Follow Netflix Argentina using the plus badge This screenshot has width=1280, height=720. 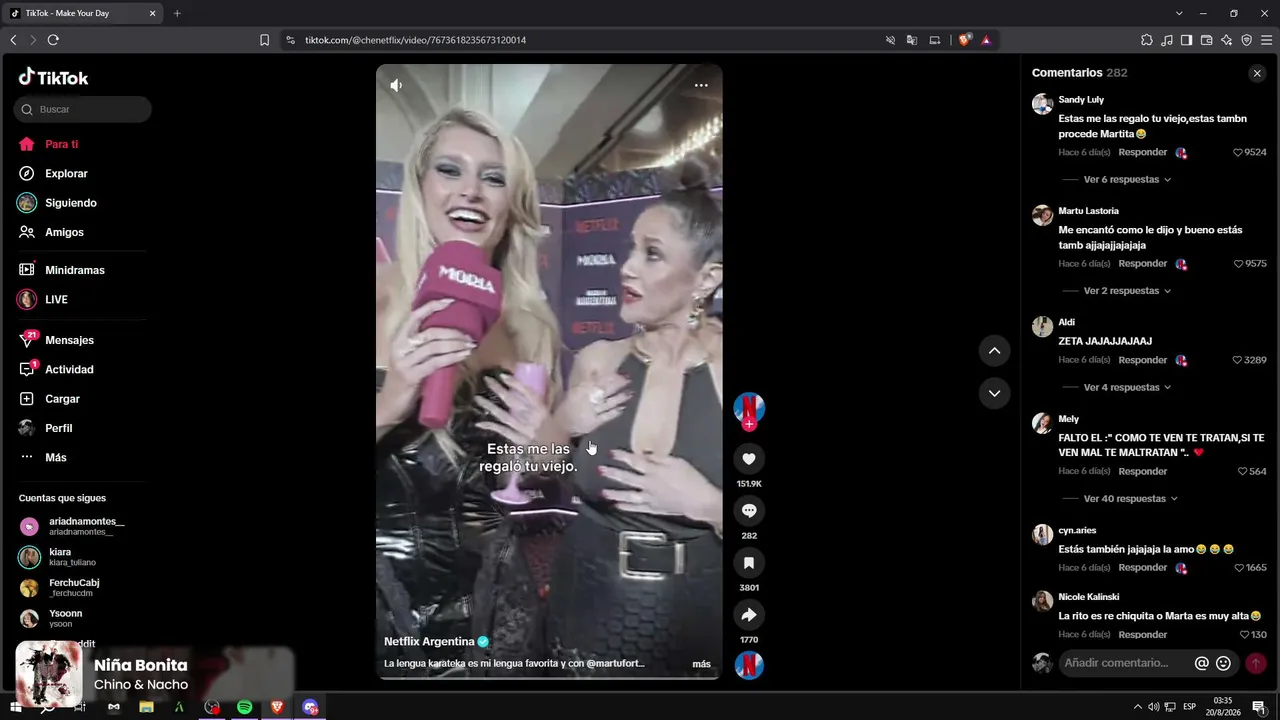749,424
